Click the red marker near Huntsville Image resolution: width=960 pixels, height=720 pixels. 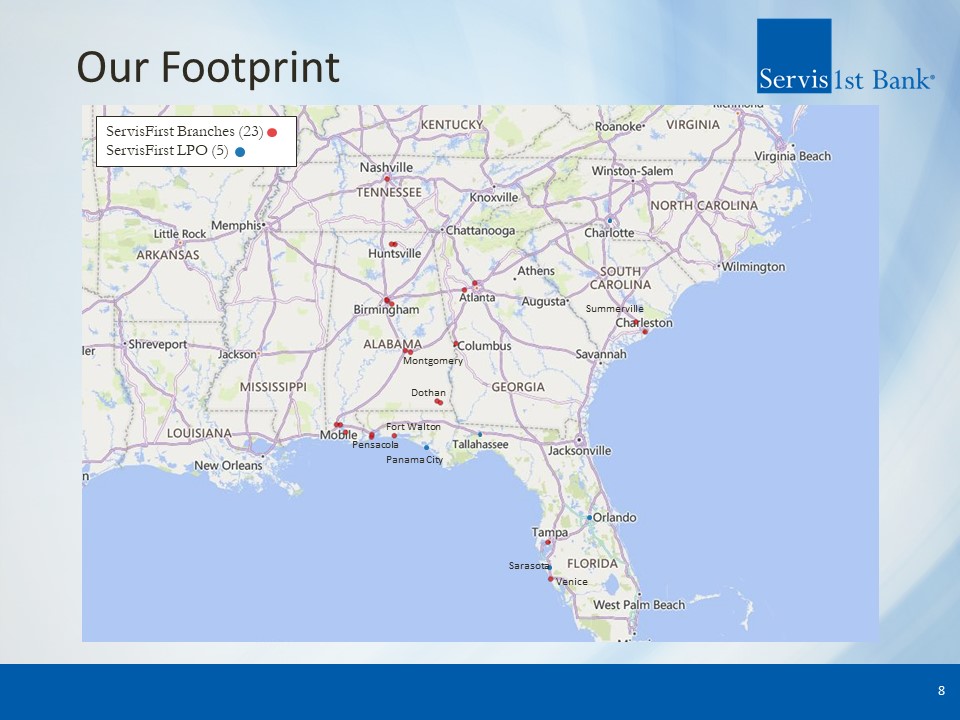[x=393, y=244]
